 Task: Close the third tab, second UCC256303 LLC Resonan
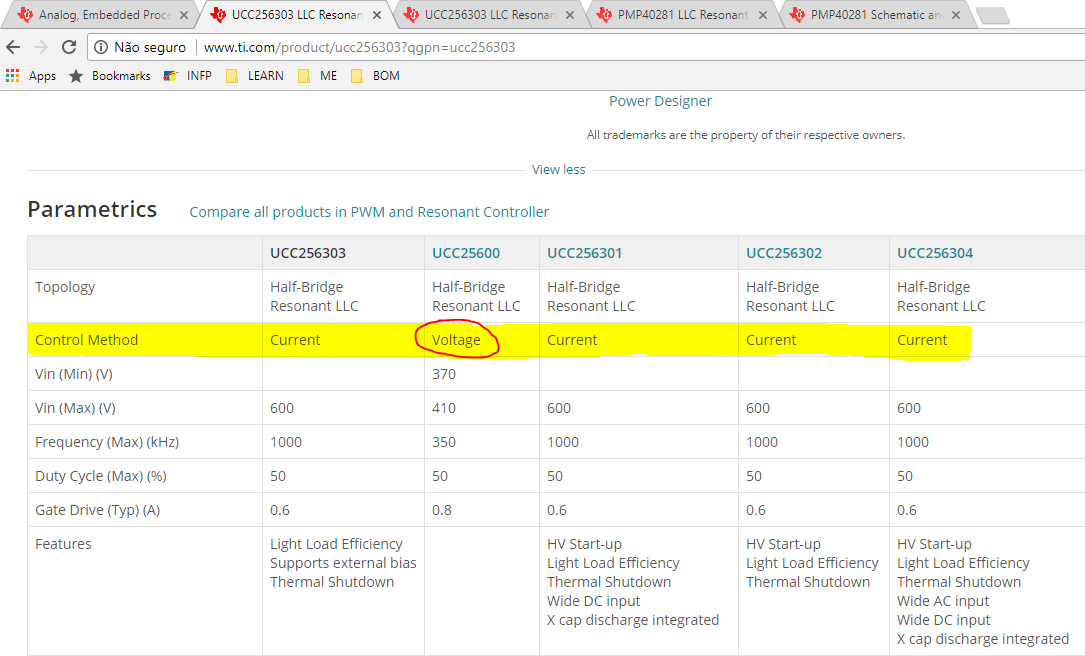click(x=569, y=15)
